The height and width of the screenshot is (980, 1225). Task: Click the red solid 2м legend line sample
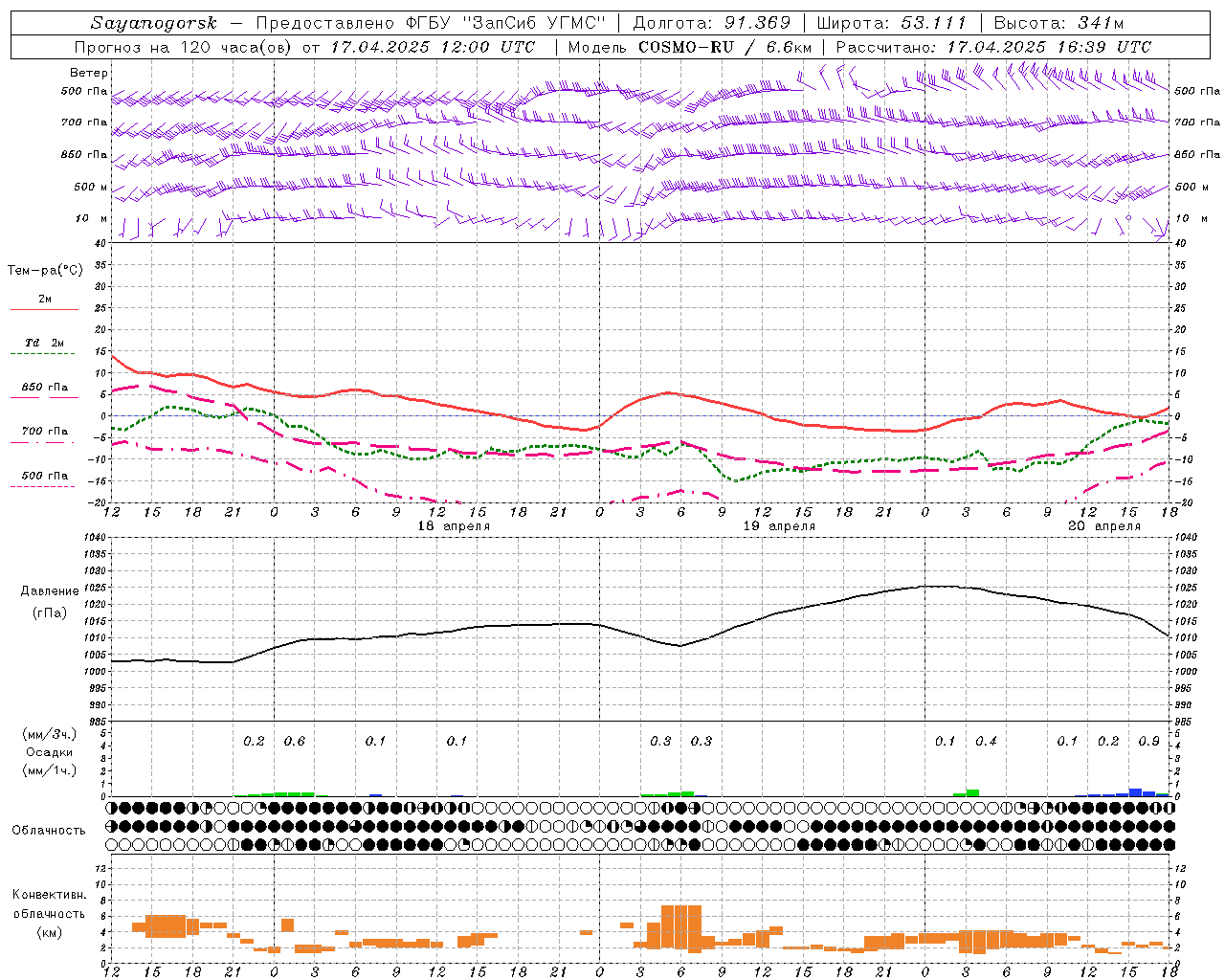(44, 310)
